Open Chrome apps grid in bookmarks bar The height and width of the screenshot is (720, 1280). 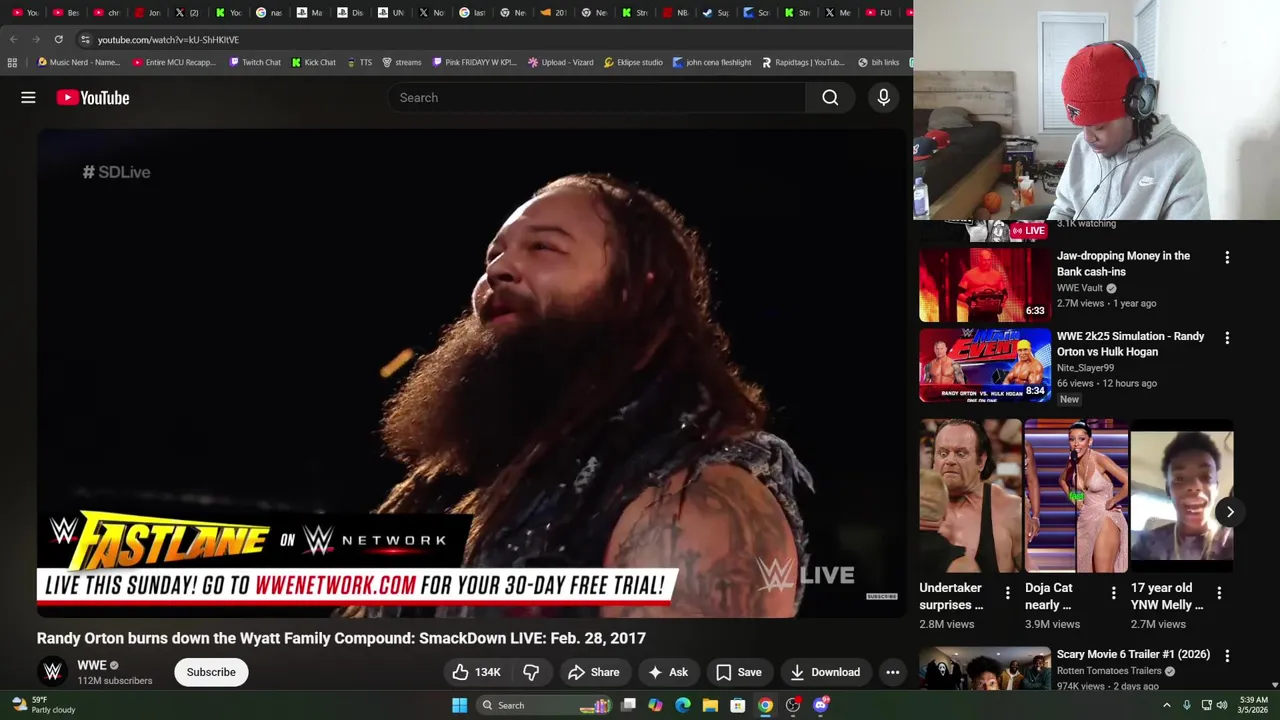(x=12, y=62)
